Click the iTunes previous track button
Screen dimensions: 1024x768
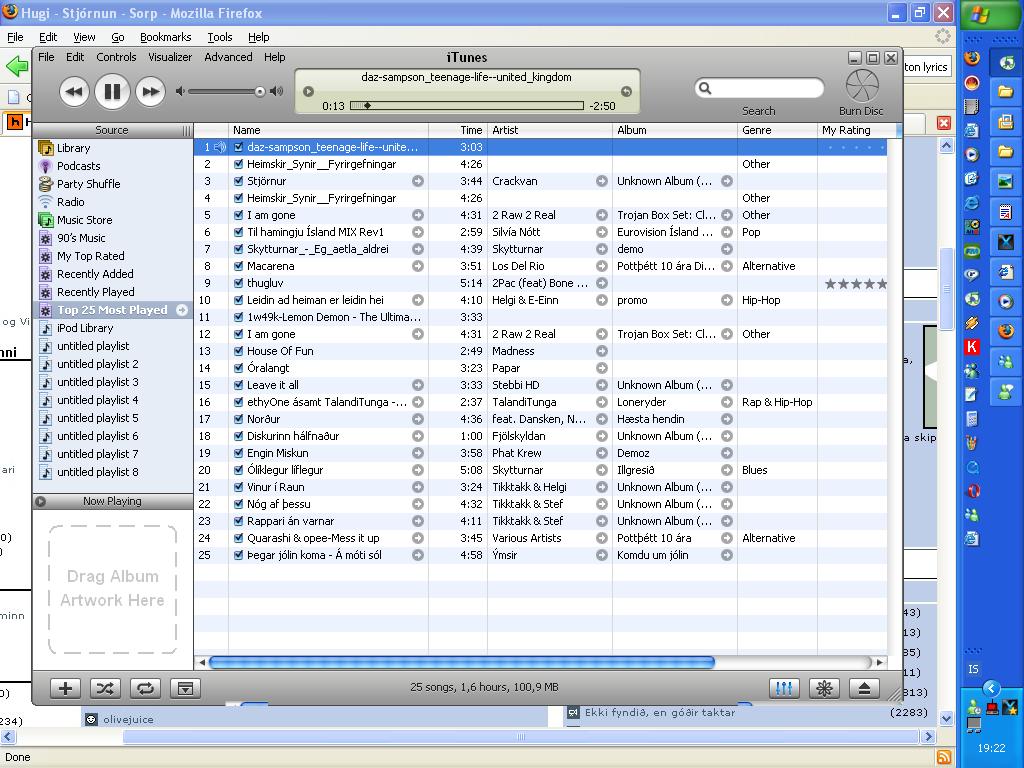(x=74, y=91)
